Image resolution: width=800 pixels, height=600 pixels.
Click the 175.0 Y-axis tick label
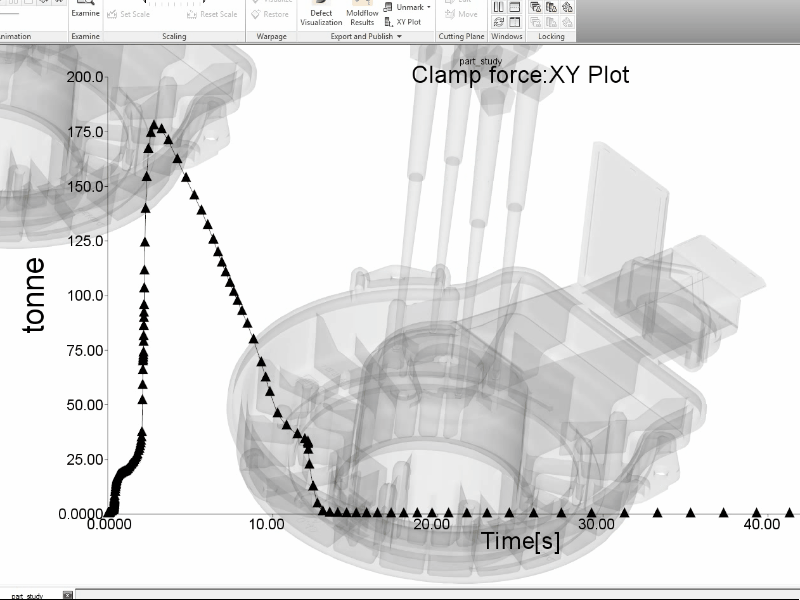tap(85, 132)
